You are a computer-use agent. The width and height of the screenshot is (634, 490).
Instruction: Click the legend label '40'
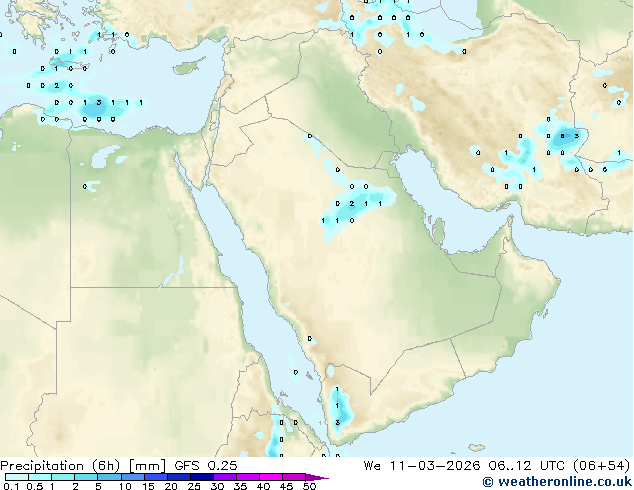coord(263,486)
